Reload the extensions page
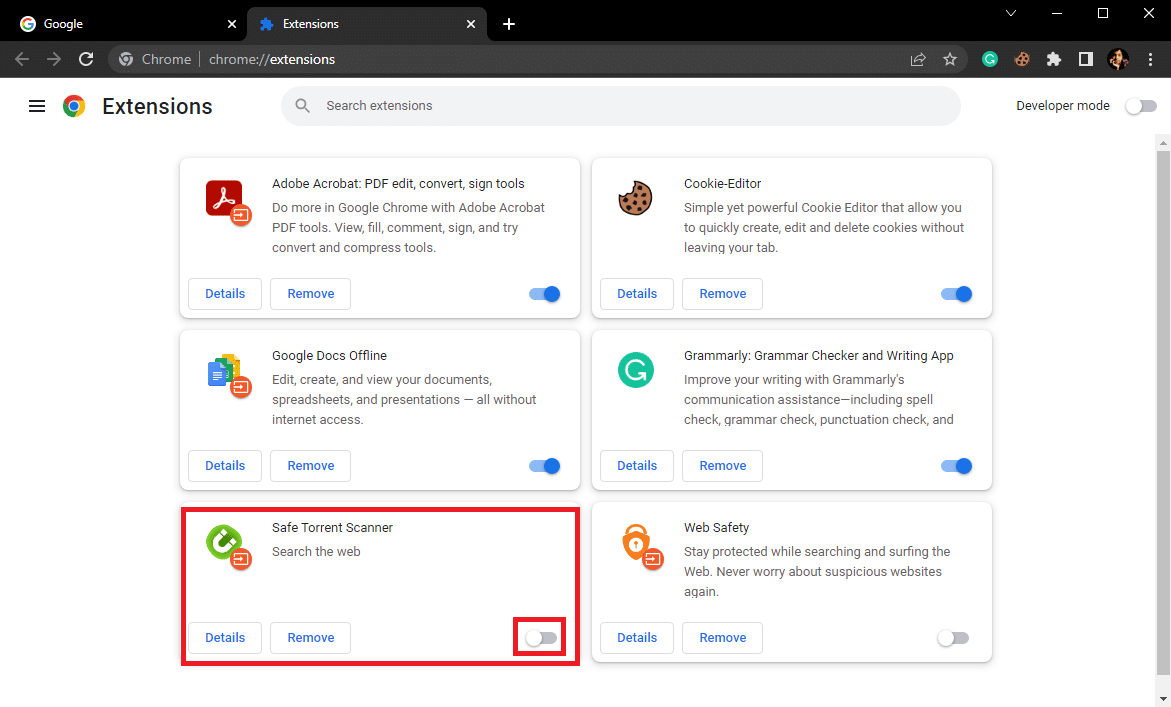 click(86, 59)
